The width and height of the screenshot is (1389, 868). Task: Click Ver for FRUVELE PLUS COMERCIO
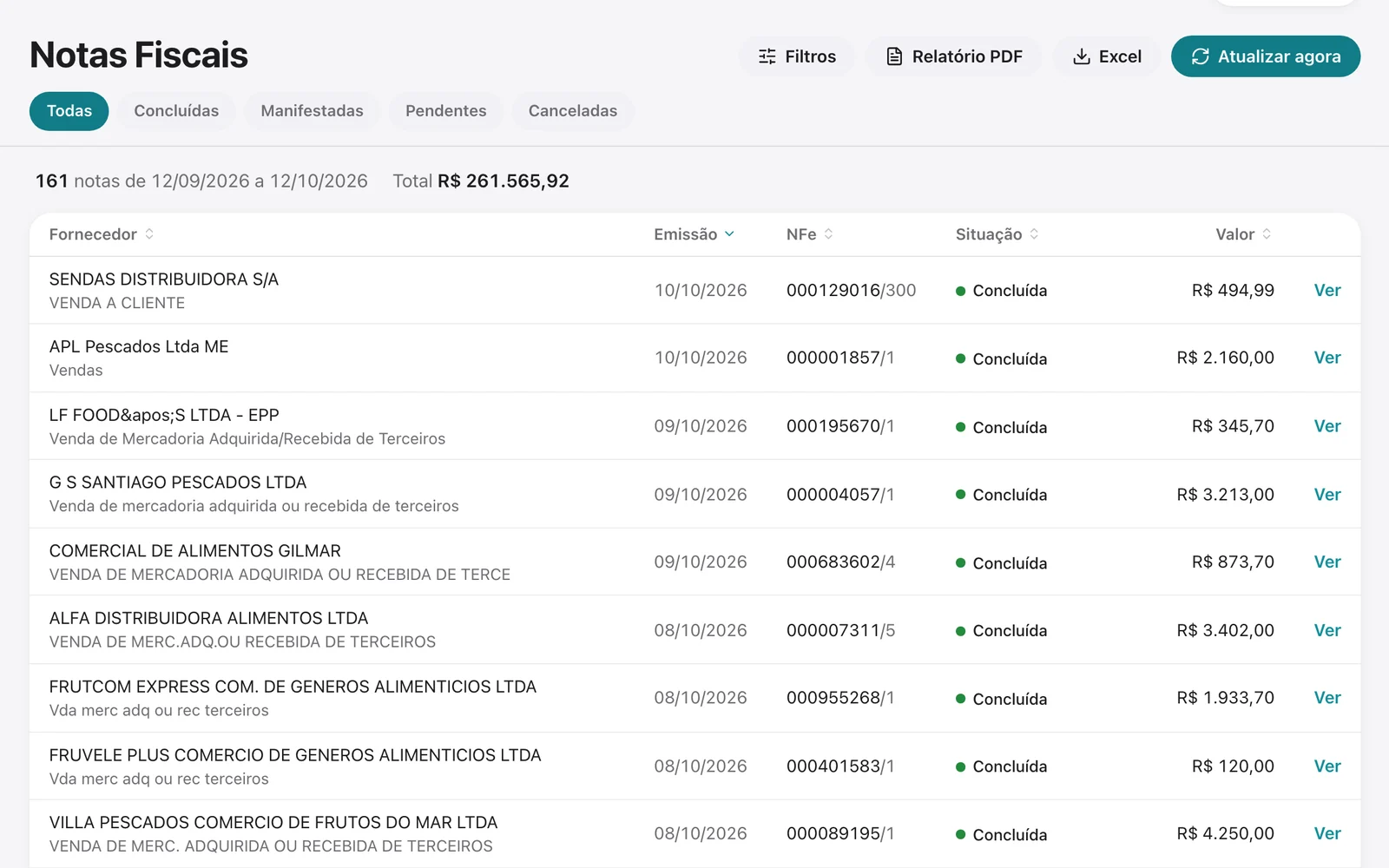tap(1327, 766)
